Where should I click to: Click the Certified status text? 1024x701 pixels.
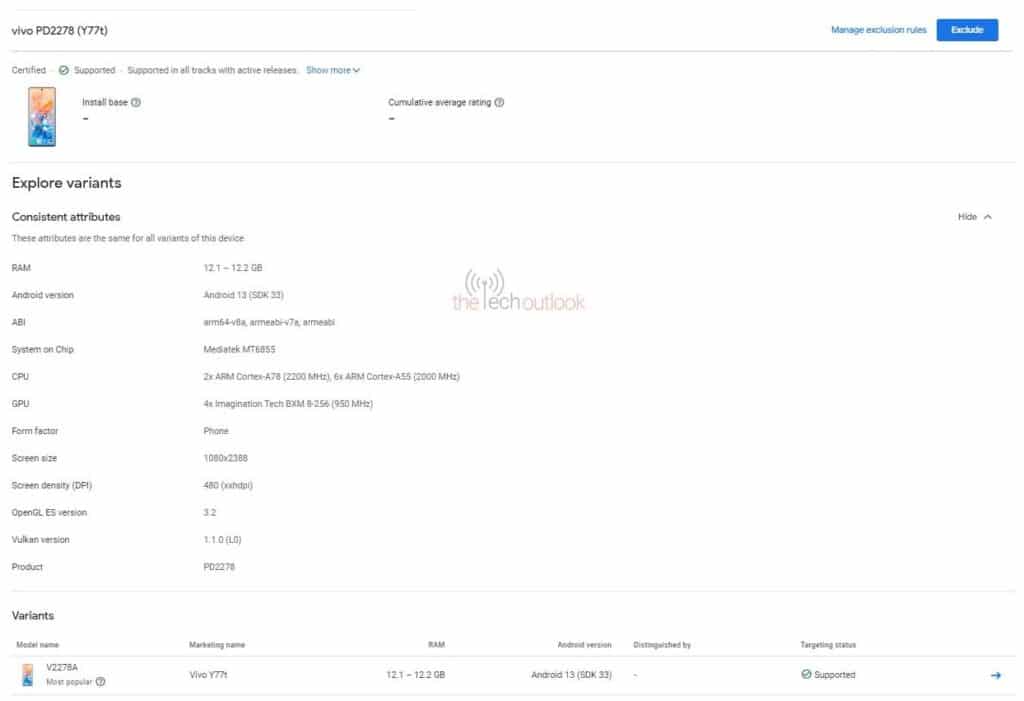(x=29, y=70)
